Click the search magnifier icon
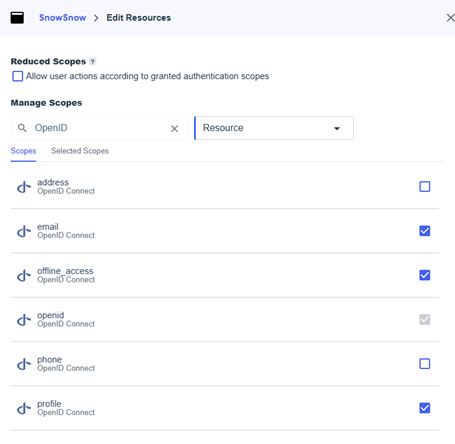The image size is (455, 444). click(x=22, y=128)
